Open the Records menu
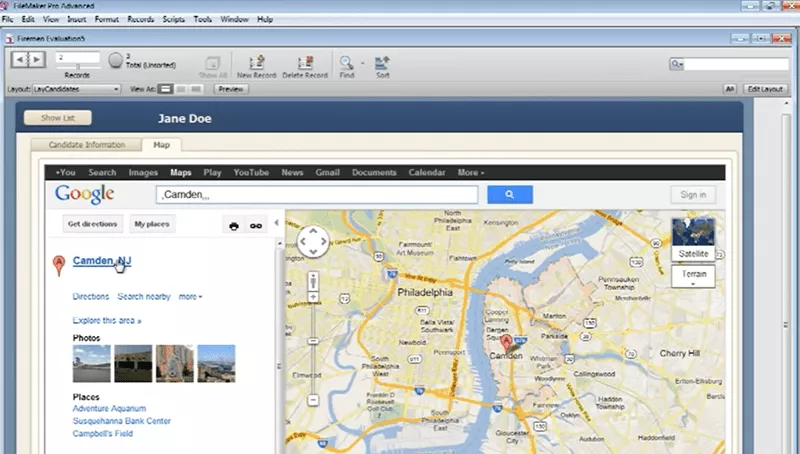The height and width of the screenshot is (454, 800). [140, 19]
